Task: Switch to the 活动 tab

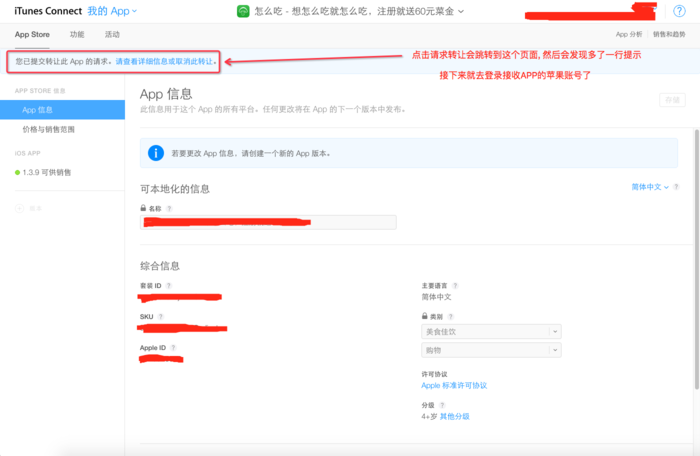Action: click(x=112, y=34)
